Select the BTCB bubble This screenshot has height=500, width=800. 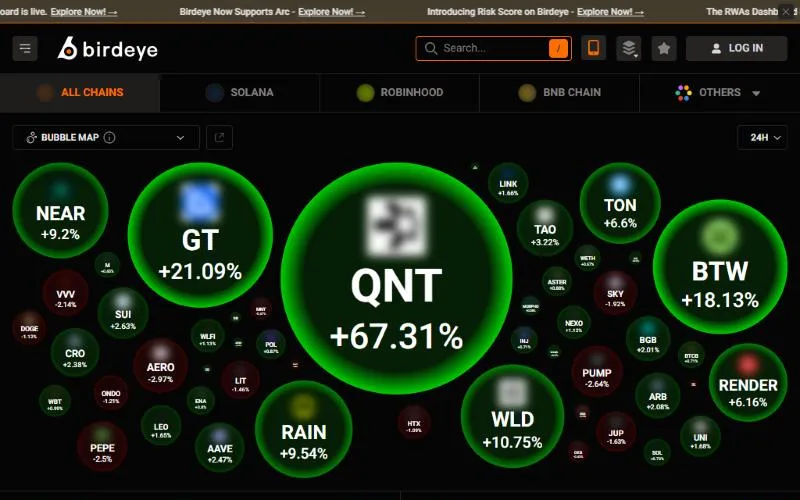(x=691, y=355)
